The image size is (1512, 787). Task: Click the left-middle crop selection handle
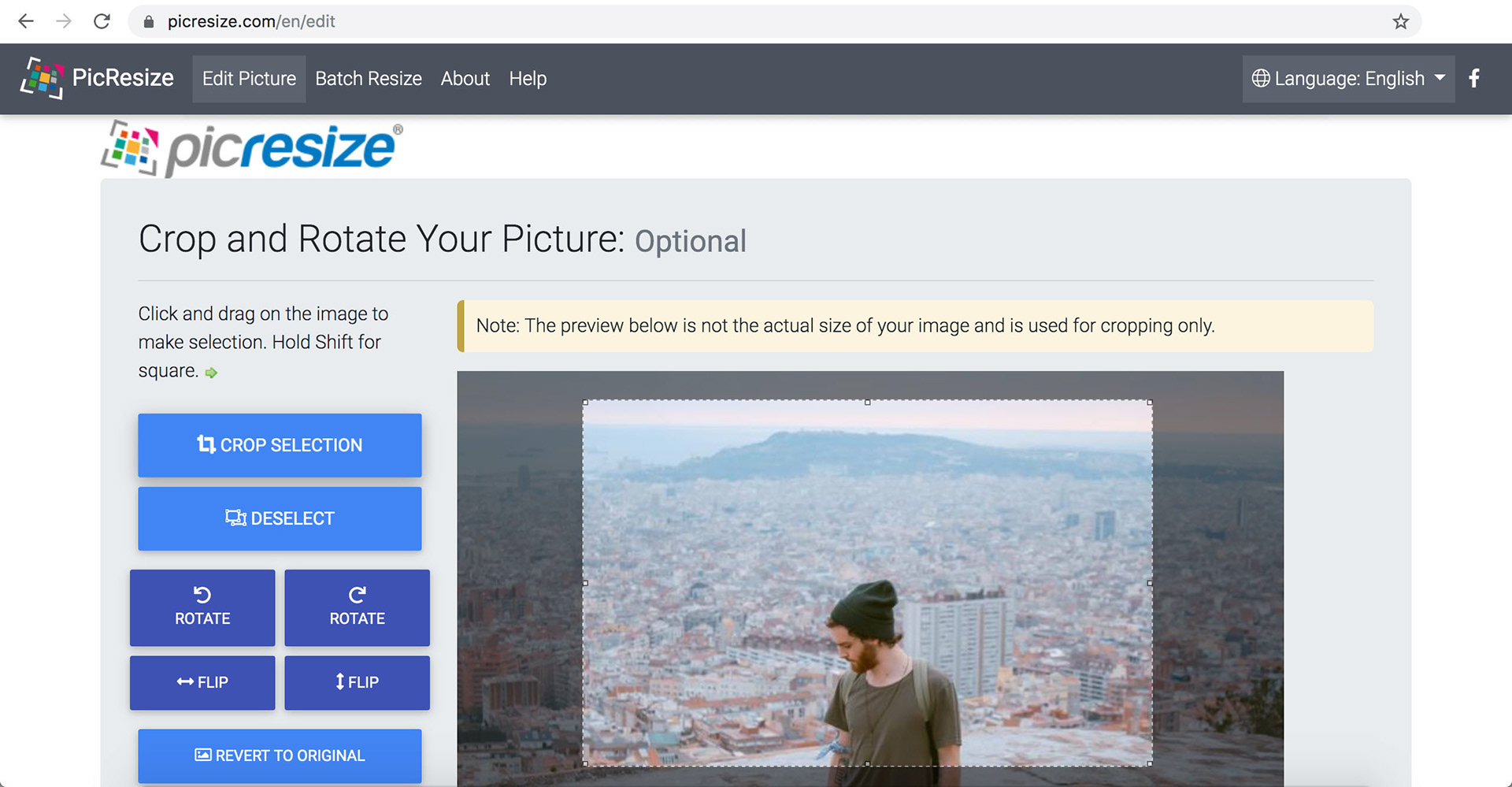pyautogui.click(x=585, y=583)
